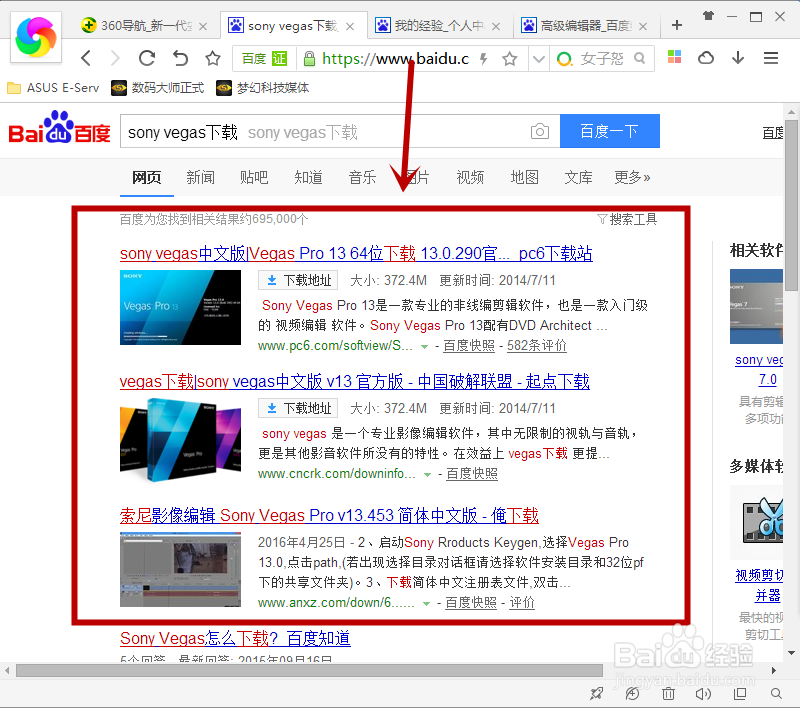Expand the arrow next to www.cncrk.com URL
The image size is (800, 708).
click(427, 475)
